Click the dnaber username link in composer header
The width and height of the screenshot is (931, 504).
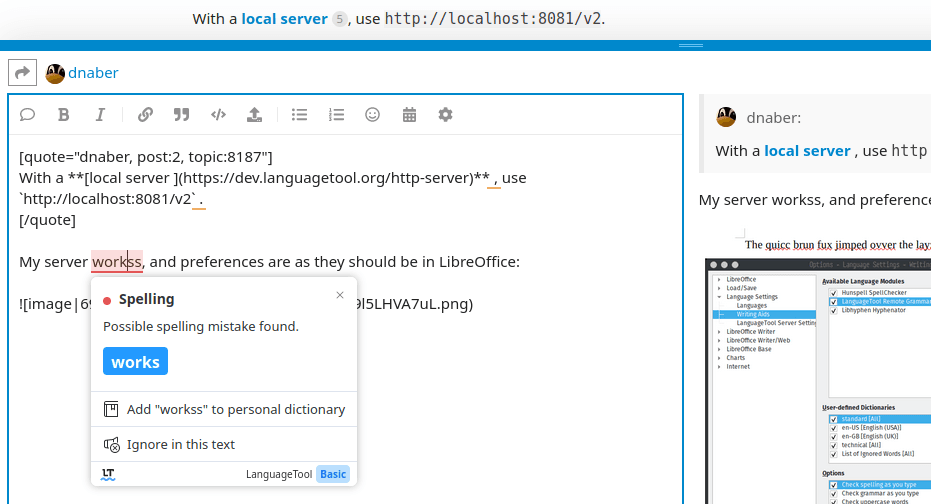93,73
